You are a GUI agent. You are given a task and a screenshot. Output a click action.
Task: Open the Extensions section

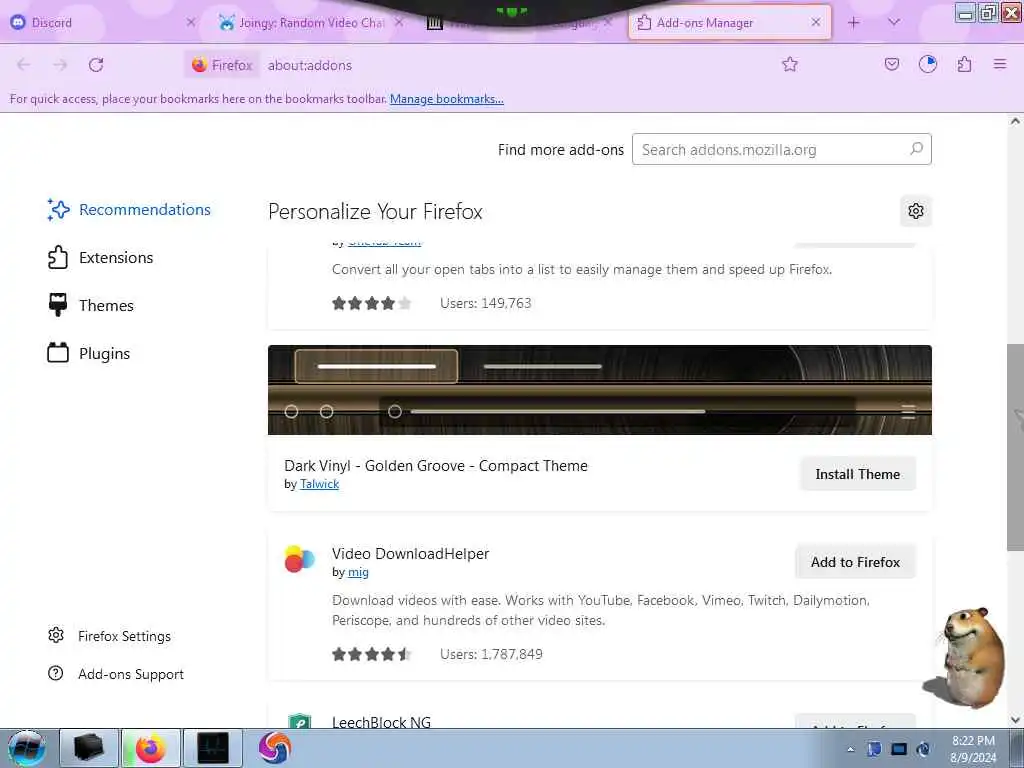click(101, 257)
